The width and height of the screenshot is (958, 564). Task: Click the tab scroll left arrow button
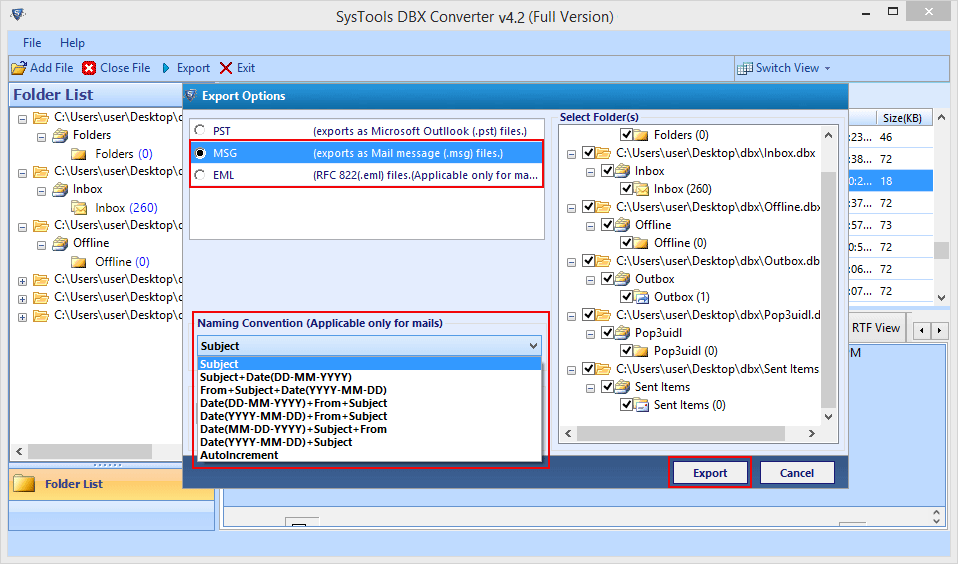click(x=922, y=331)
